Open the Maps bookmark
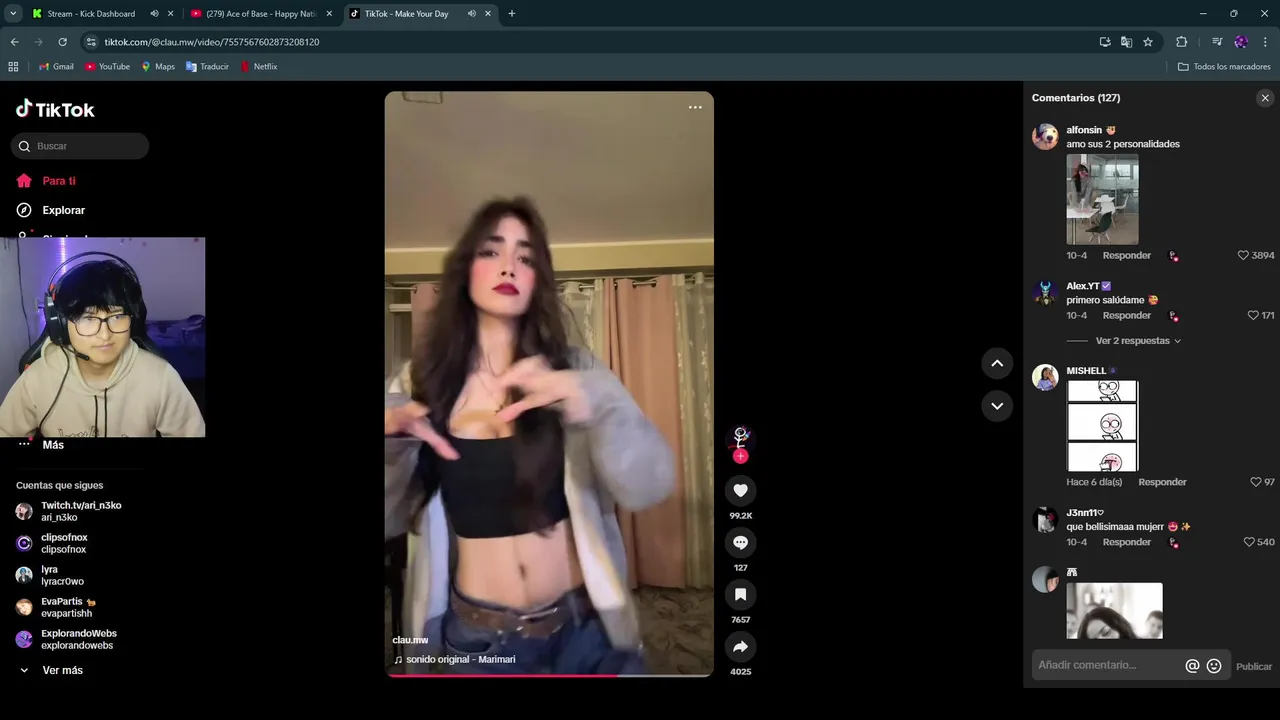1280x720 pixels. coord(158,67)
